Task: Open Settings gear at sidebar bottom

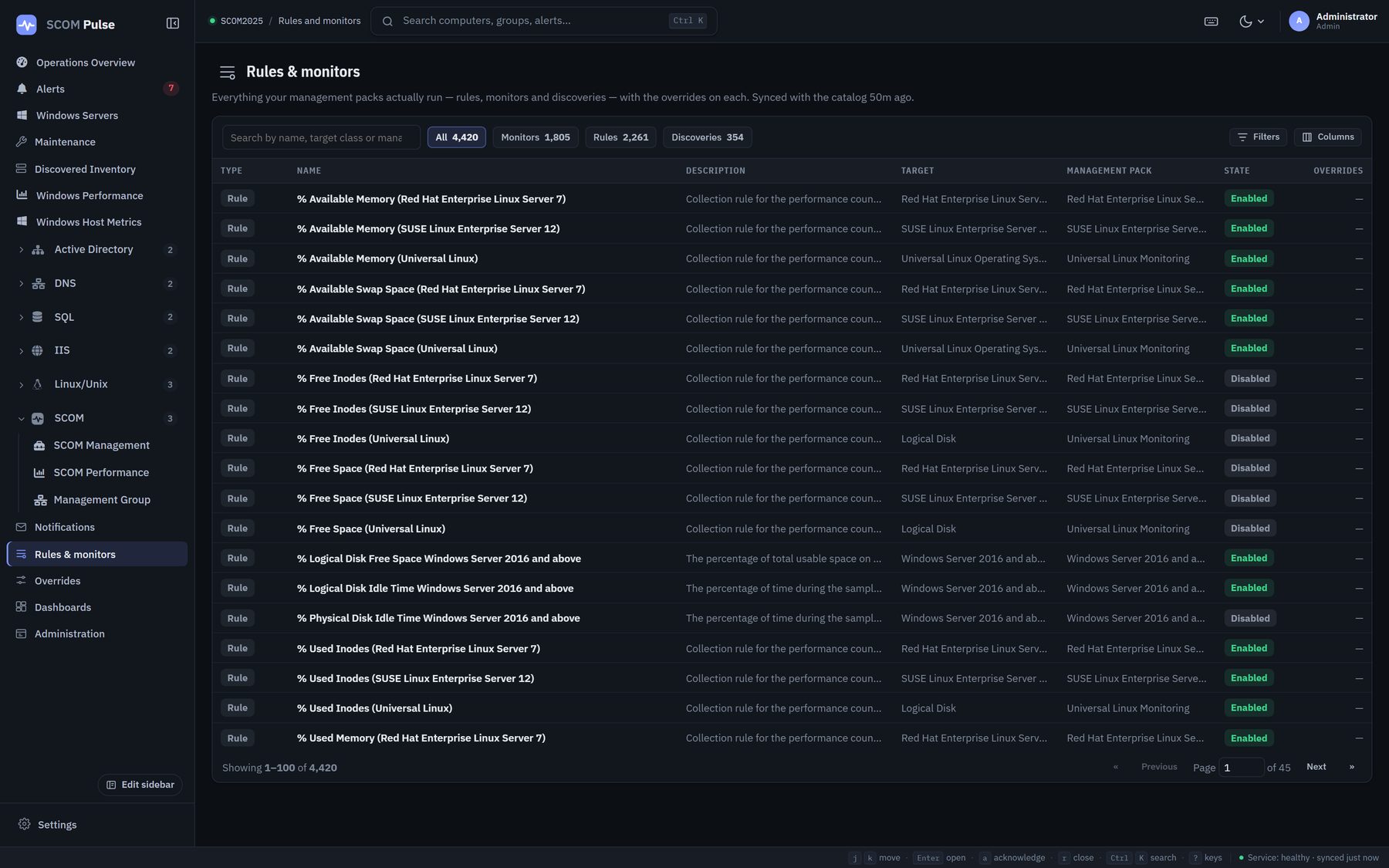Action: coord(97,824)
